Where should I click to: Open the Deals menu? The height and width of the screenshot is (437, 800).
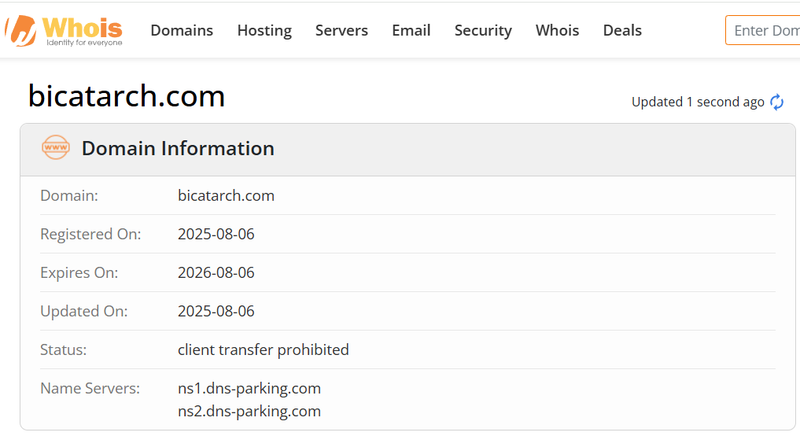[x=622, y=31]
